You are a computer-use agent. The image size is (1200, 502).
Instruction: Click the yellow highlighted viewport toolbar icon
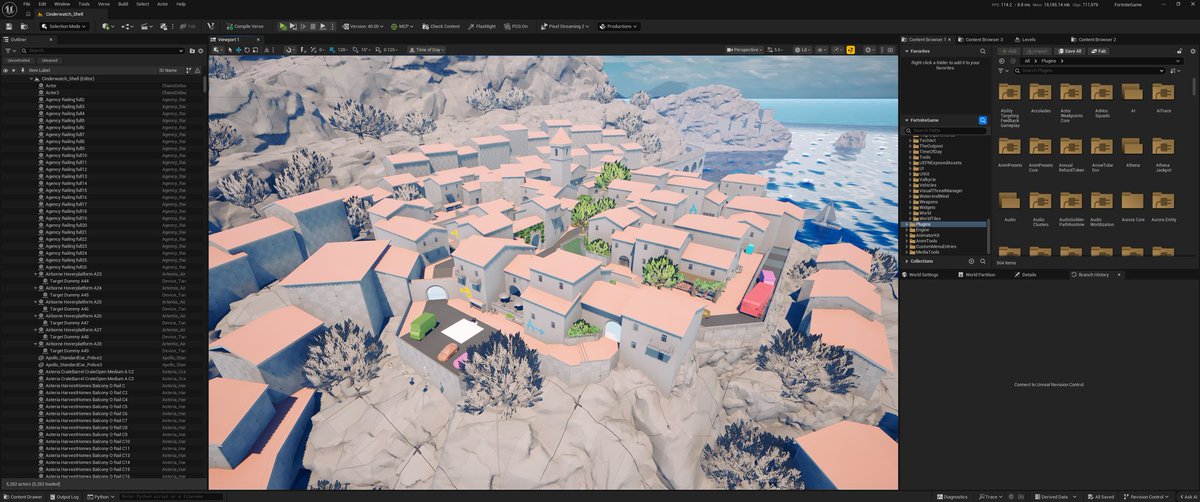850,49
